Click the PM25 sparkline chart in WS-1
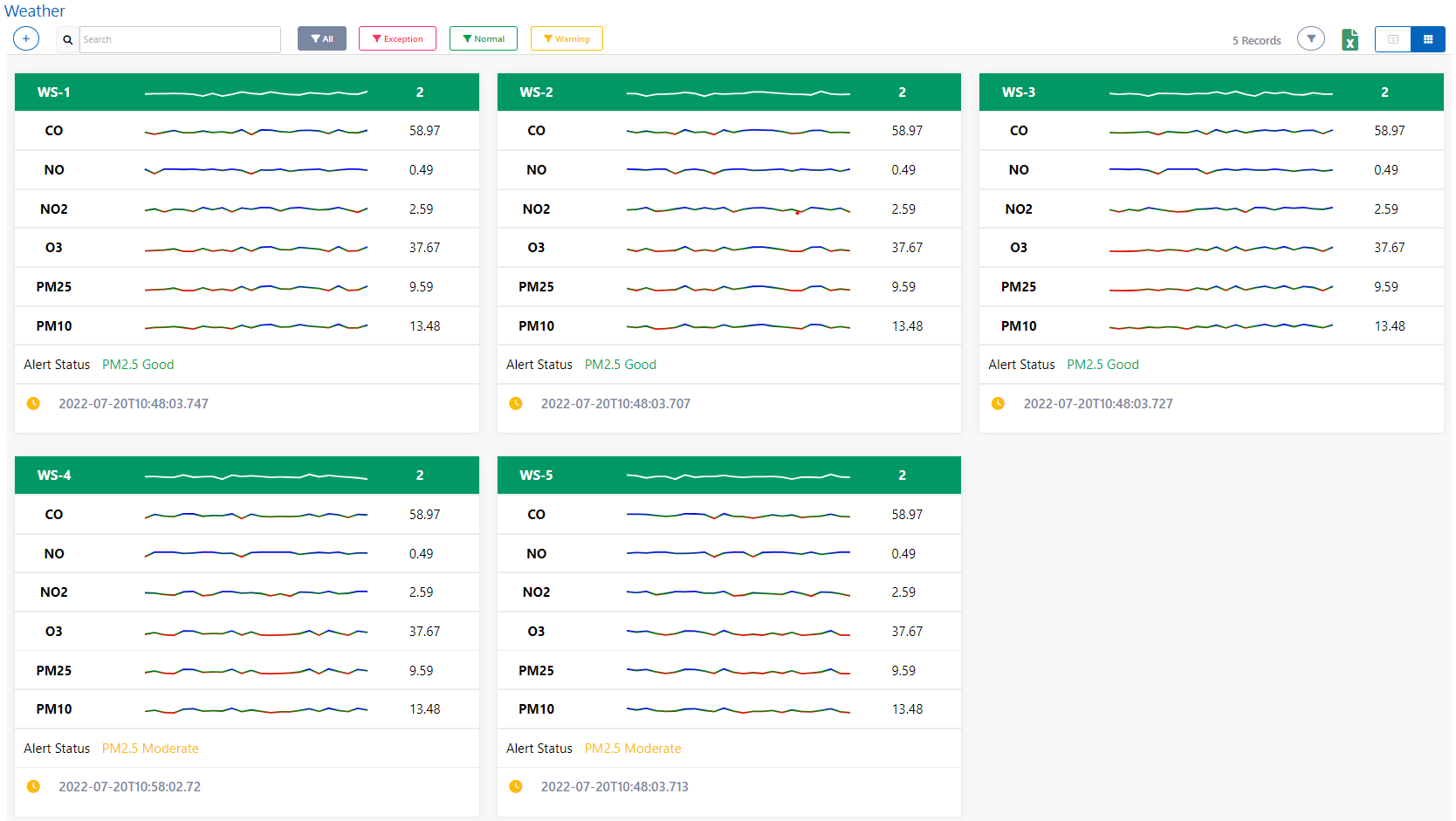 256,287
